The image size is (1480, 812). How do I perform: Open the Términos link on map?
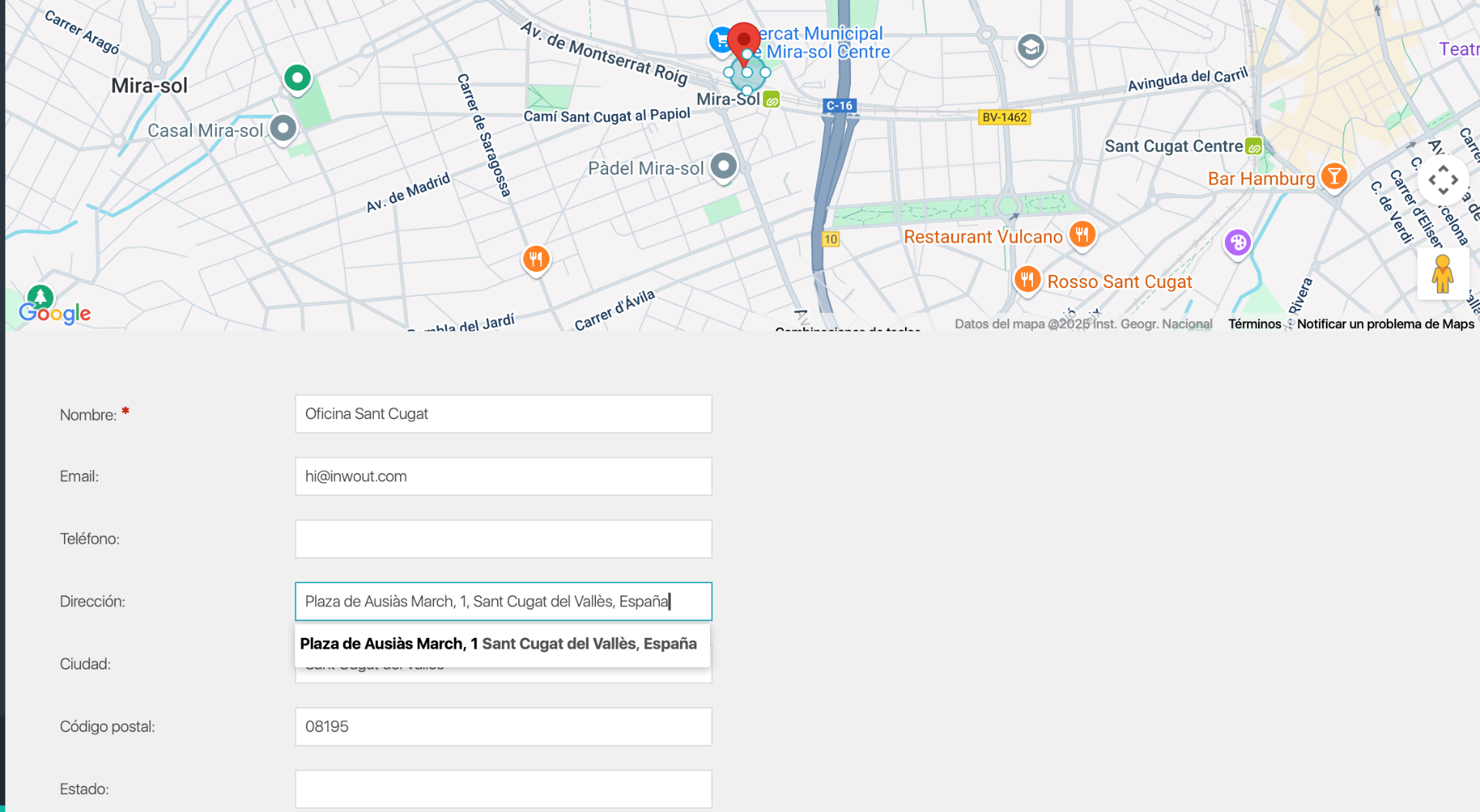(x=1254, y=324)
